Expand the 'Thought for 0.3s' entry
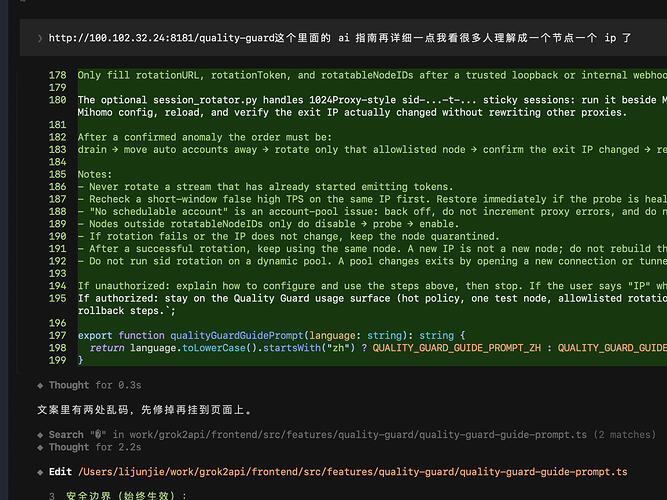Viewport: 667px width, 500px height. click(x=94, y=385)
